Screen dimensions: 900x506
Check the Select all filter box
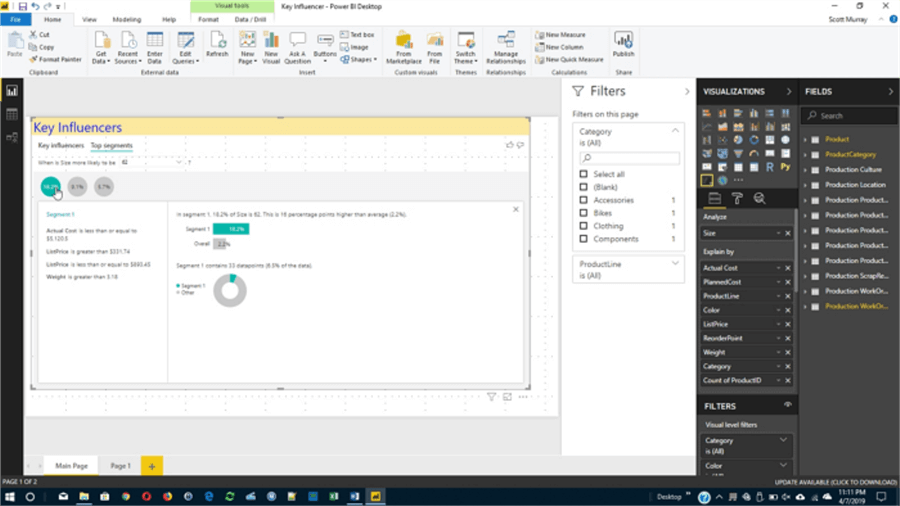(584, 174)
